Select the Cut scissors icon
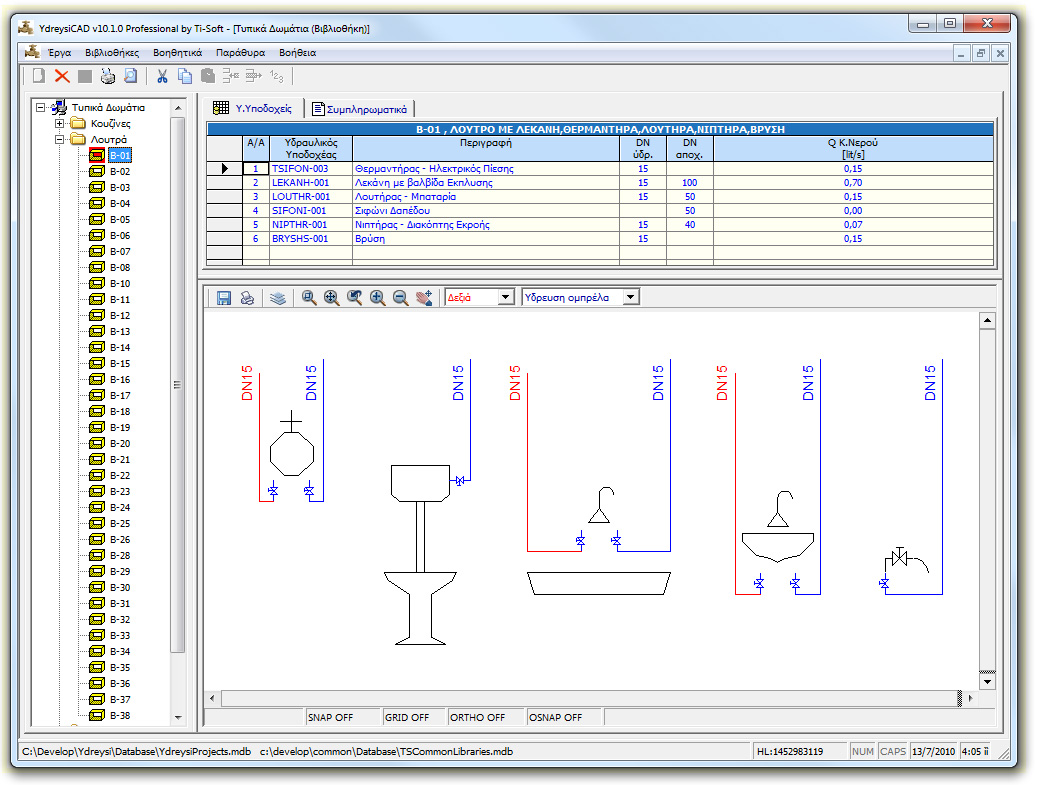This screenshot has width=1040, height=785. click(162, 76)
